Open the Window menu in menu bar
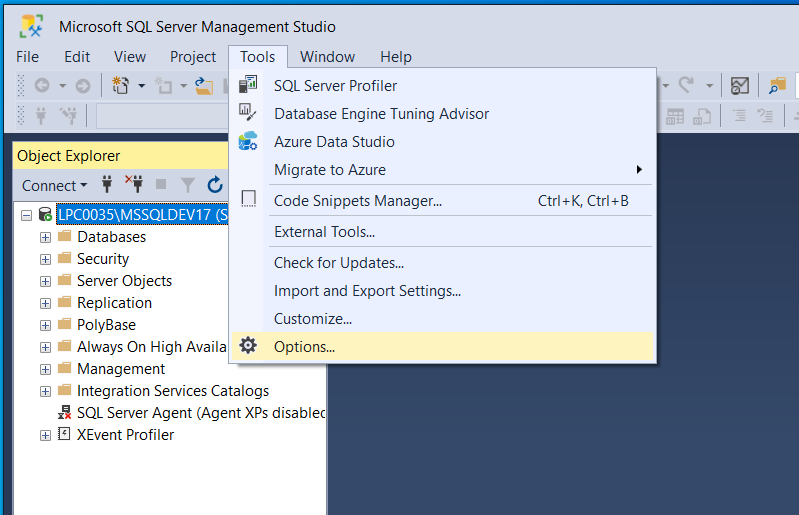 327,57
